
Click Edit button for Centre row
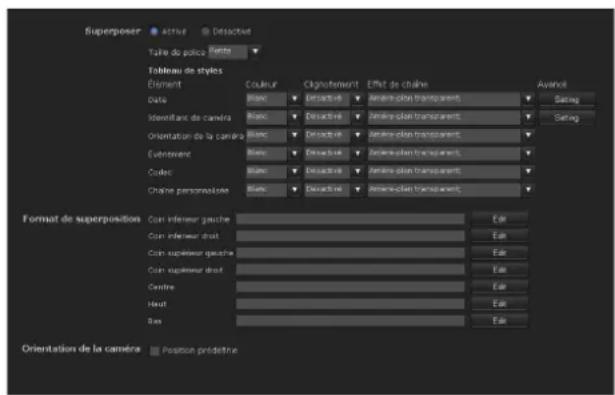tap(499, 287)
